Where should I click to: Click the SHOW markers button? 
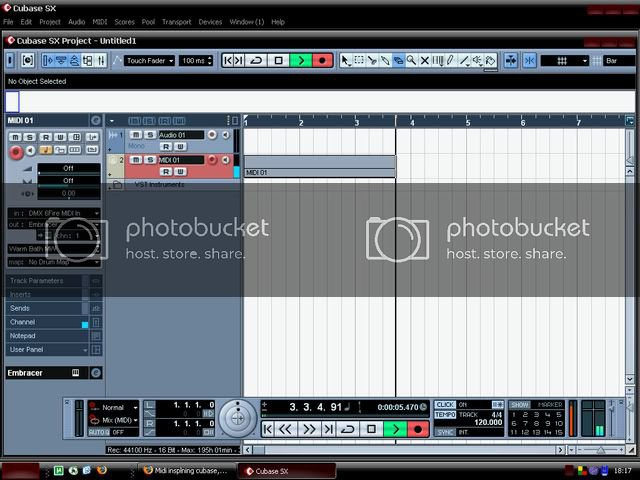pos(520,404)
